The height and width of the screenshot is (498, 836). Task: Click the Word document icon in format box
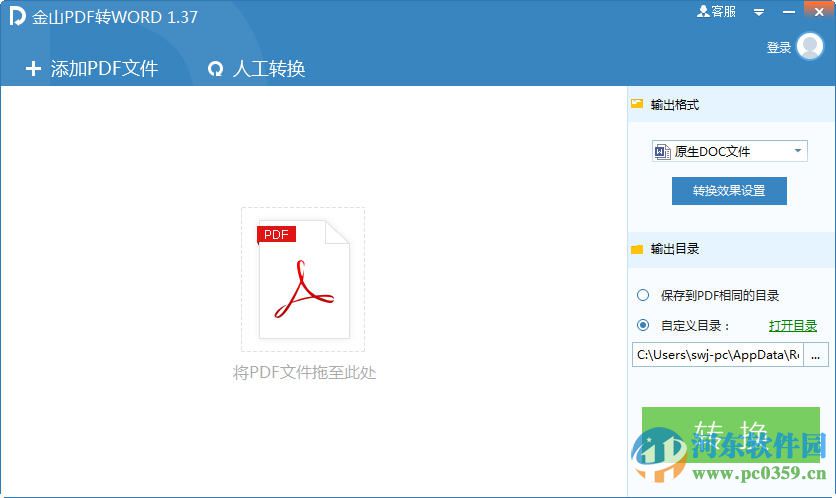coord(662,151)
